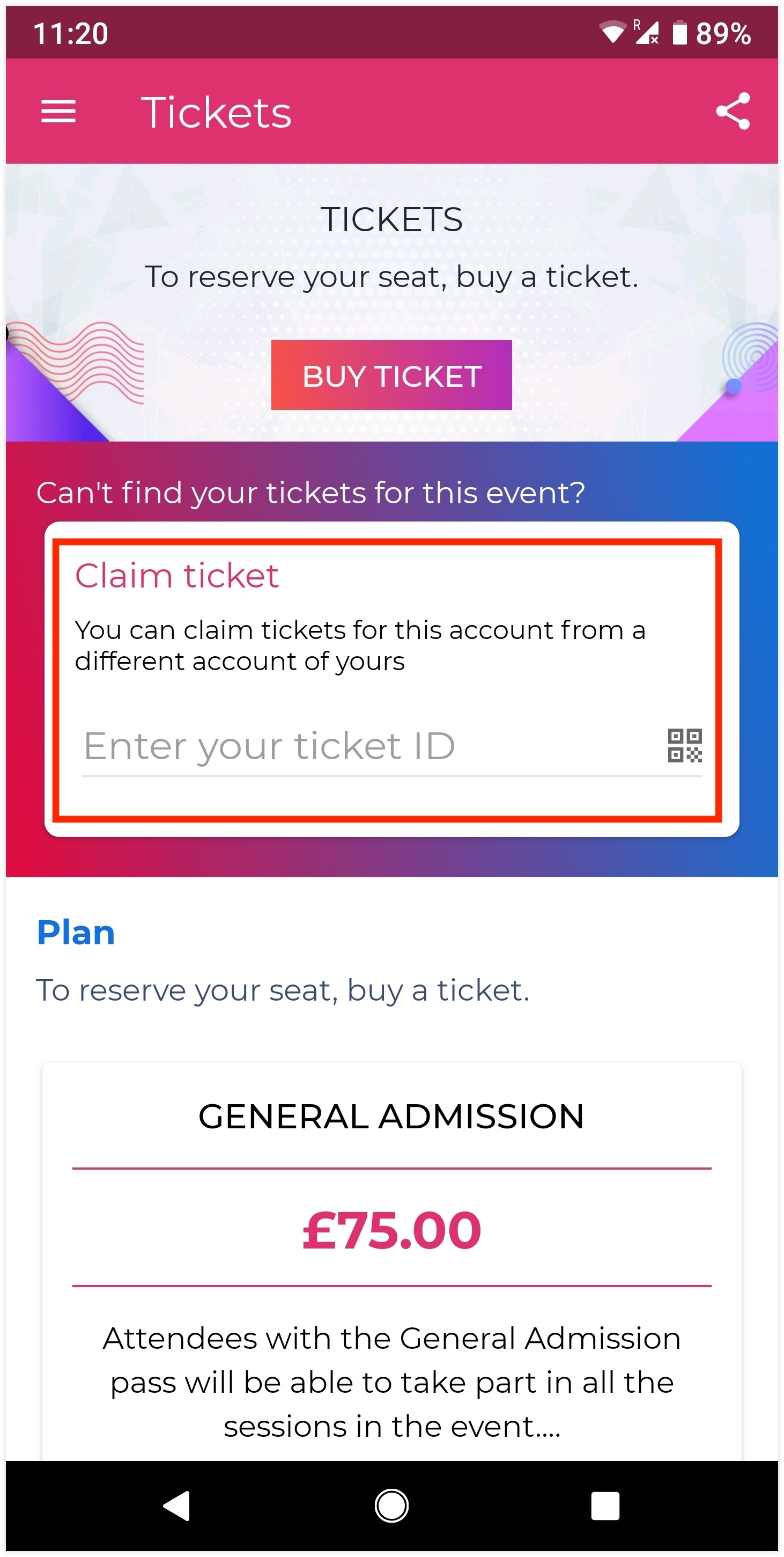
Task: Scan ticket with the QR code icon
Action: pyautogui.click(x=684, y=745)
